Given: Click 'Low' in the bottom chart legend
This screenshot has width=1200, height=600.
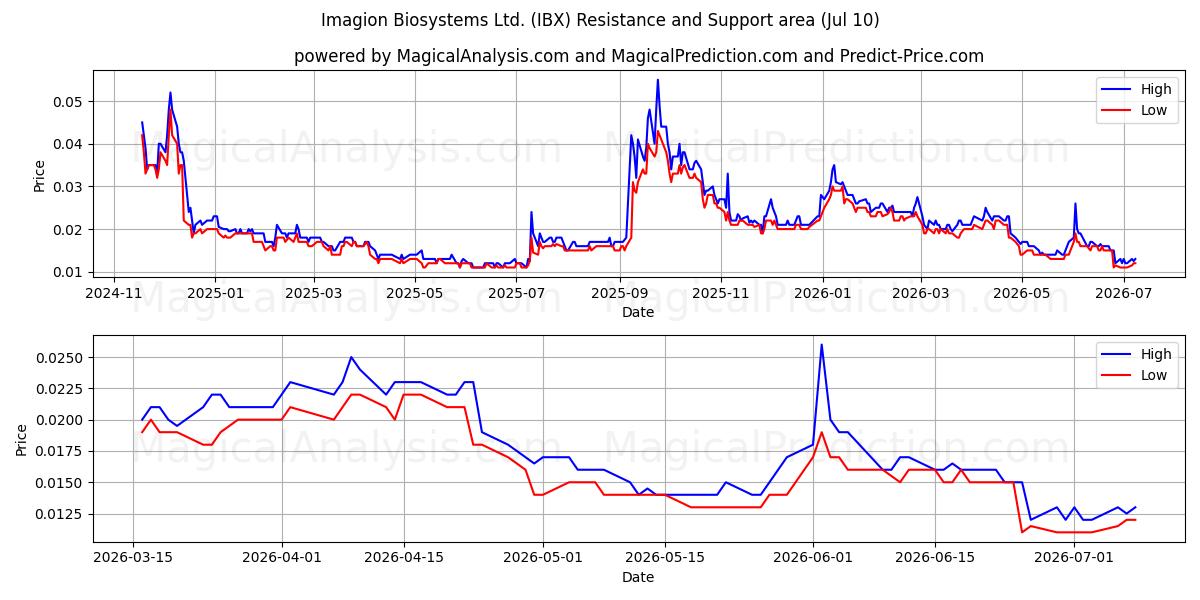Looking at the screenshot, I should click(1154, 375).
